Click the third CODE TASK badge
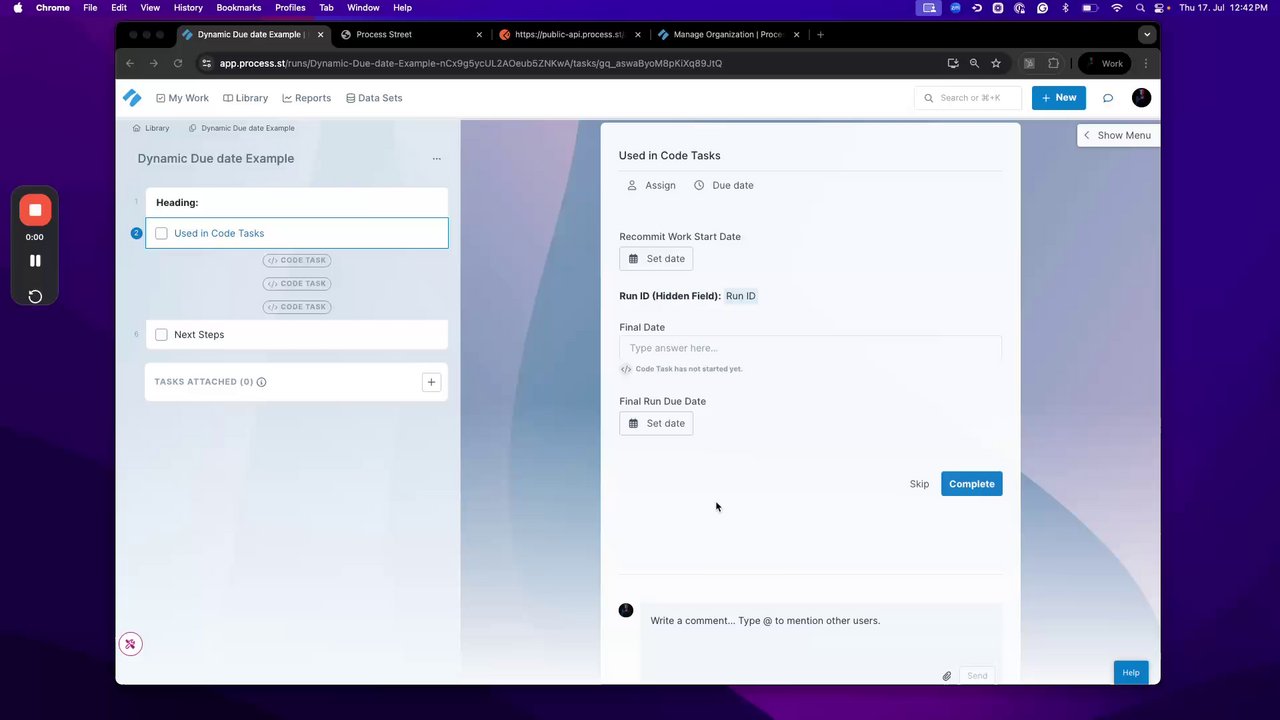This screenshot has width=1280, height=720. pyautogui.click(x=297, y=307)
